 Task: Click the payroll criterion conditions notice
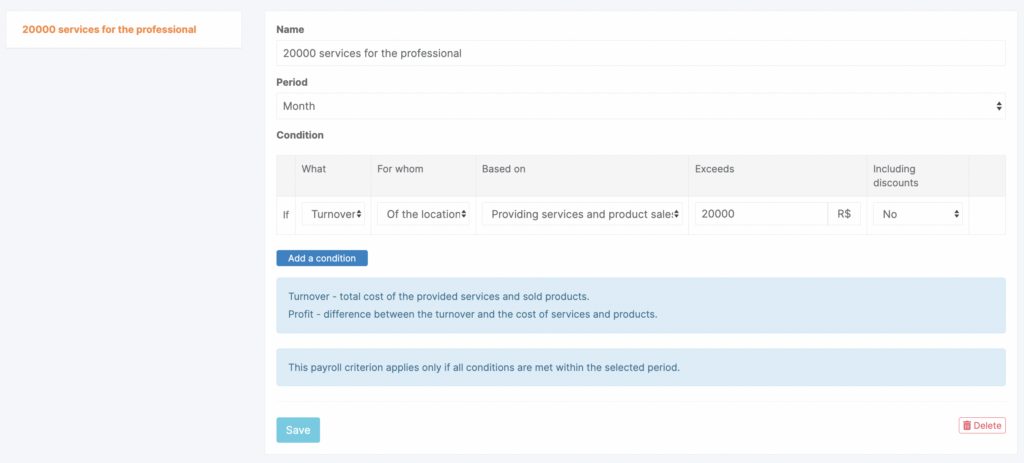click(640, 367)
